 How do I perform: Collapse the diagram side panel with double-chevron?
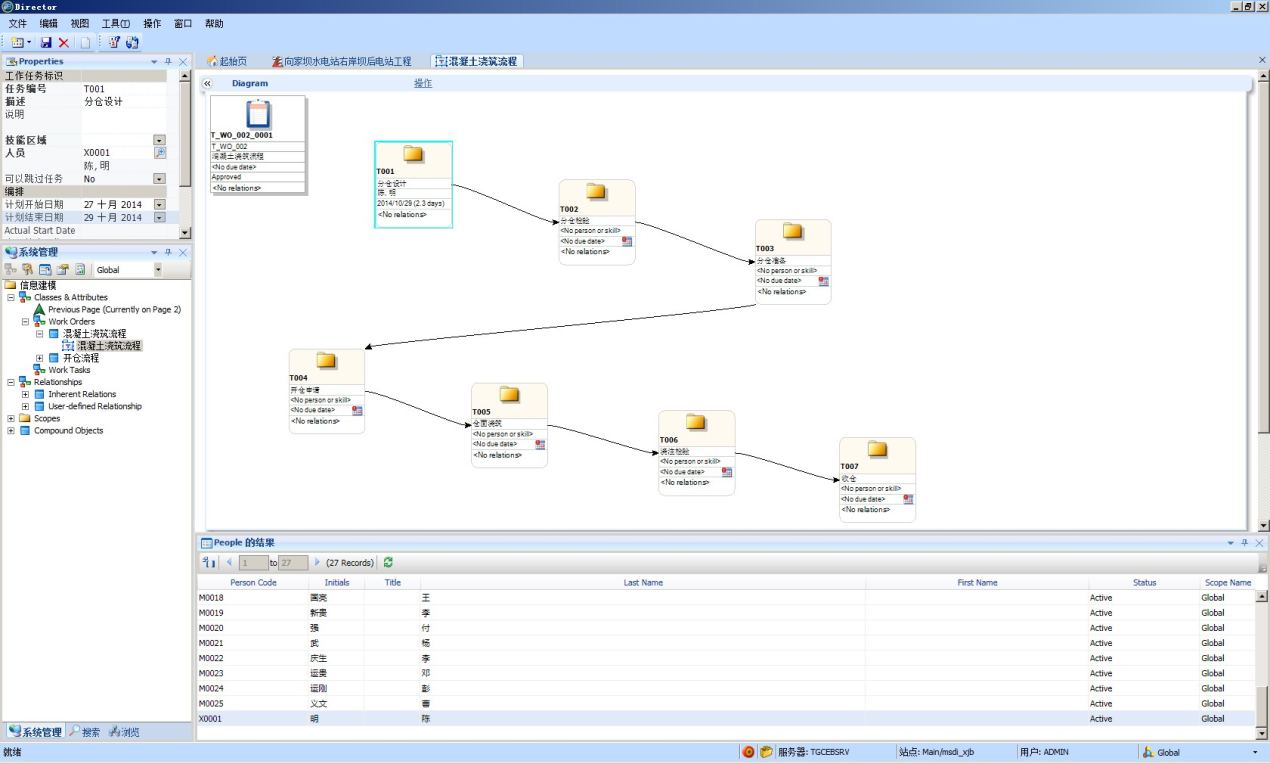207,84
